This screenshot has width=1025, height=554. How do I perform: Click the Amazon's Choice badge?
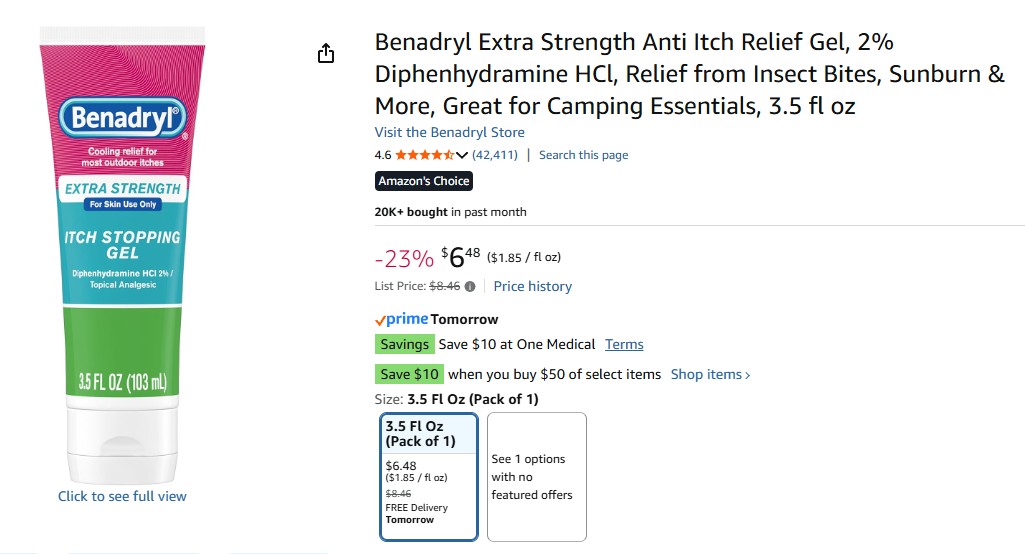[x=423, y=181]
